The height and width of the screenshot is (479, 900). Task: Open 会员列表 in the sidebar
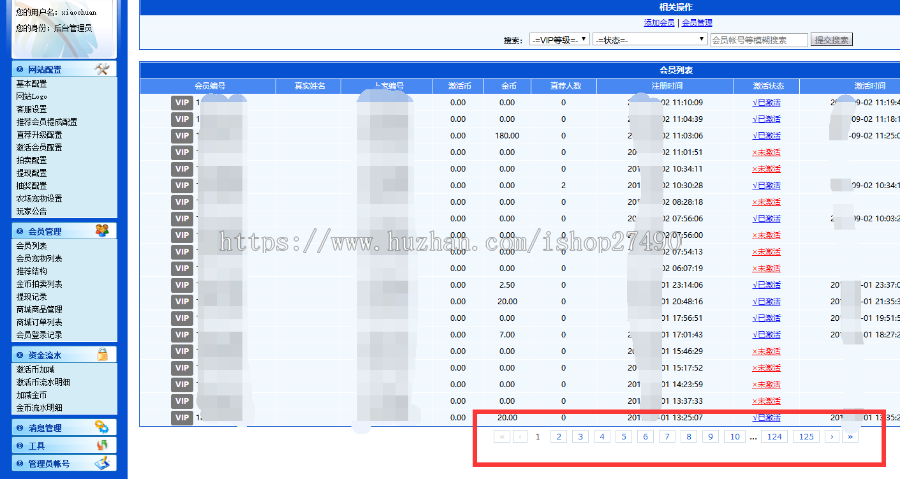32,246
